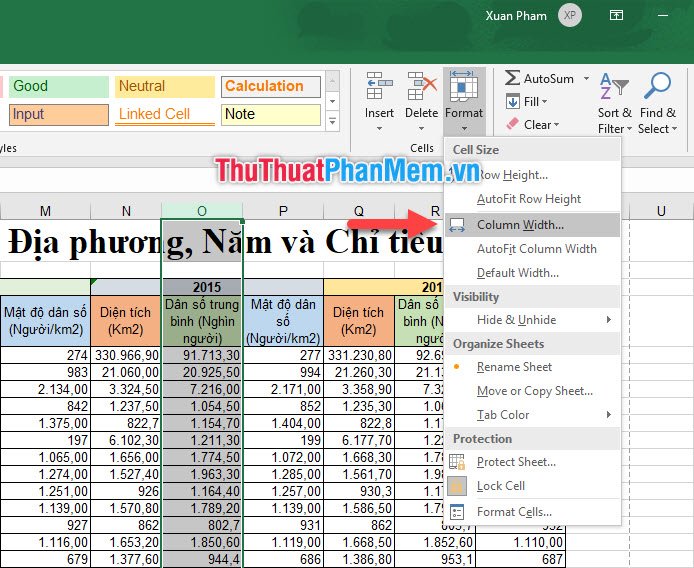Viewport: 694px width, 568px height.
Task: Open Sort & Filter tool
Action: click(614, 103)
